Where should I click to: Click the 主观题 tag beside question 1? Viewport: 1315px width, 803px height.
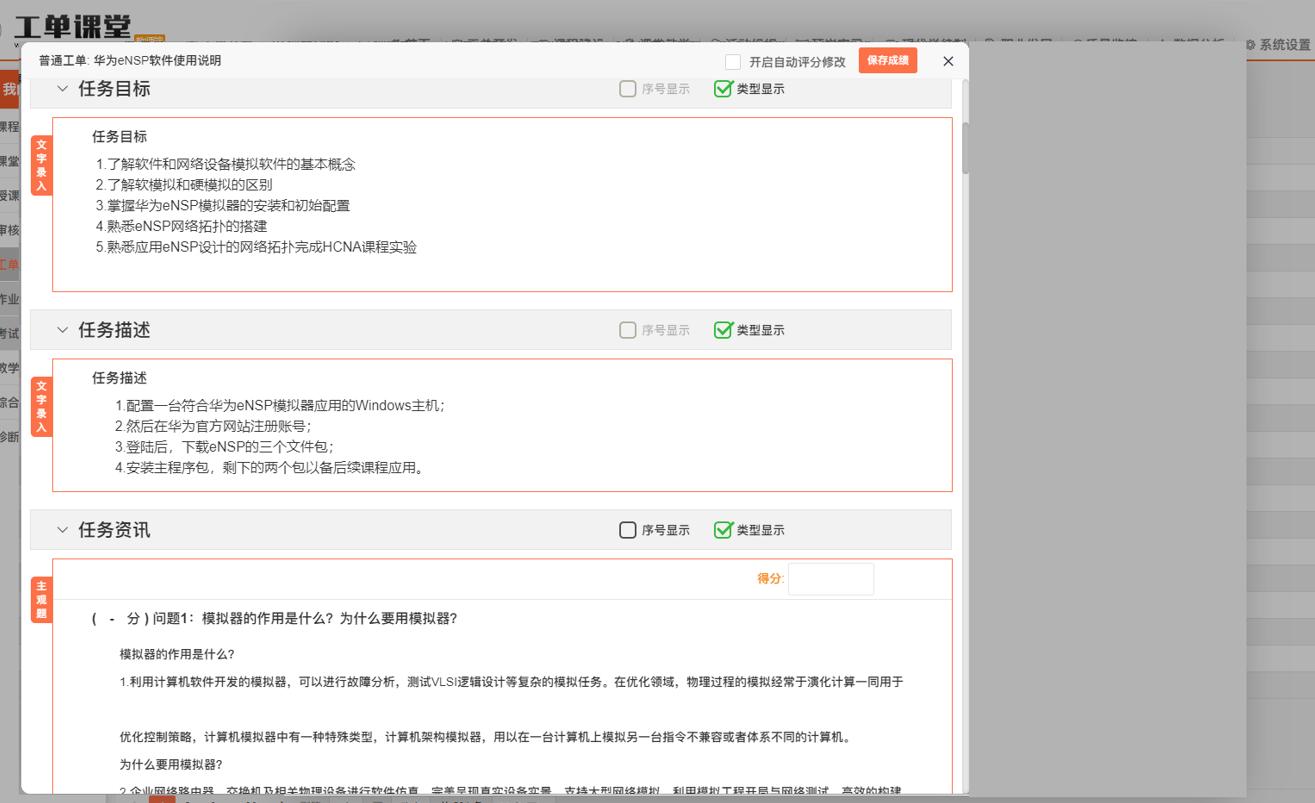41,600
